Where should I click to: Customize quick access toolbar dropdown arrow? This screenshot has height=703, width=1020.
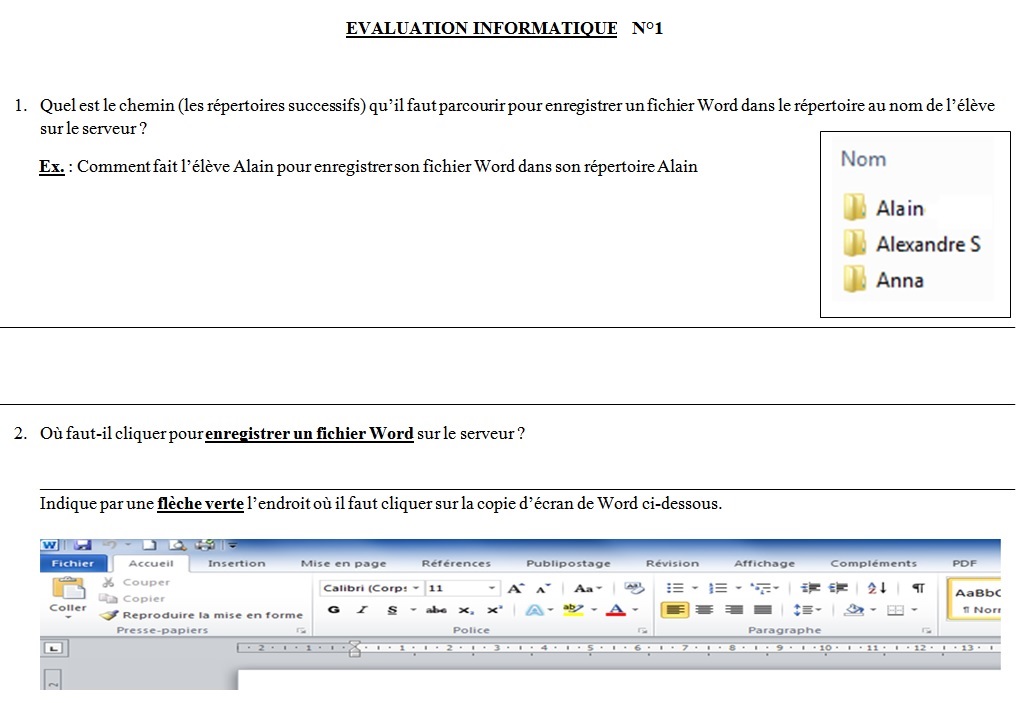click(x=232, y=545)
